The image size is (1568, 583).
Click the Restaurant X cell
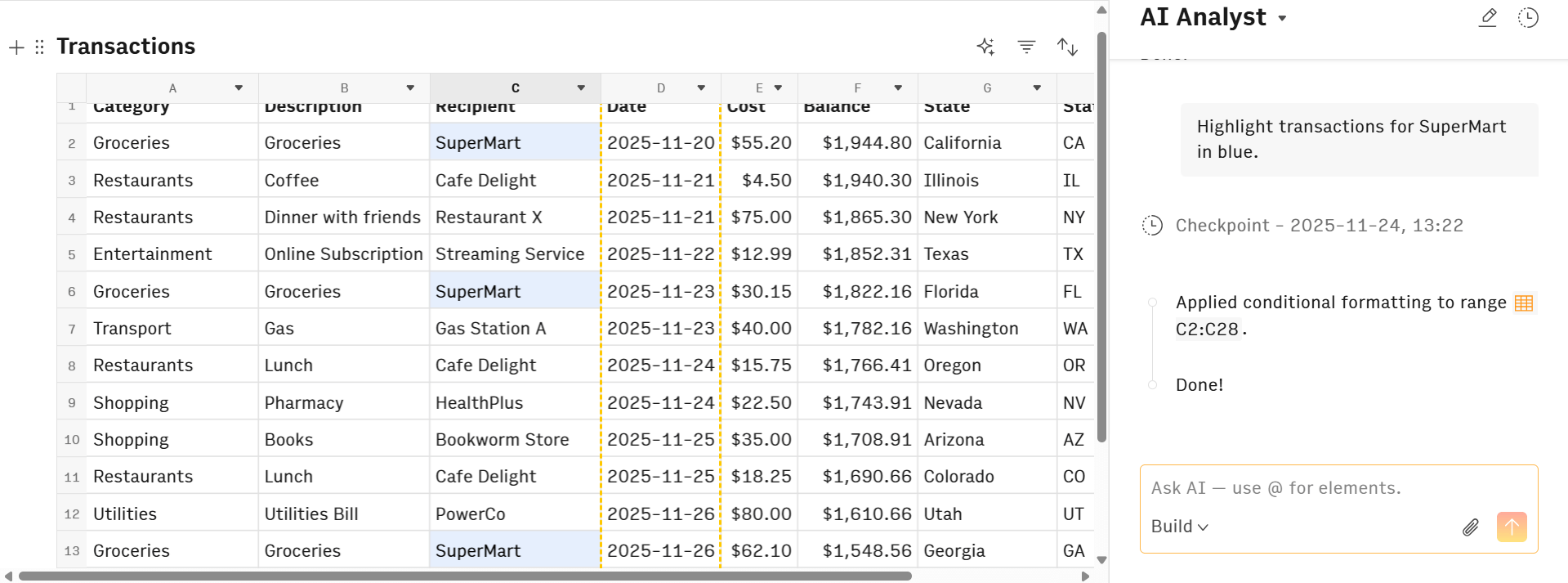click(x=515, y=217)
